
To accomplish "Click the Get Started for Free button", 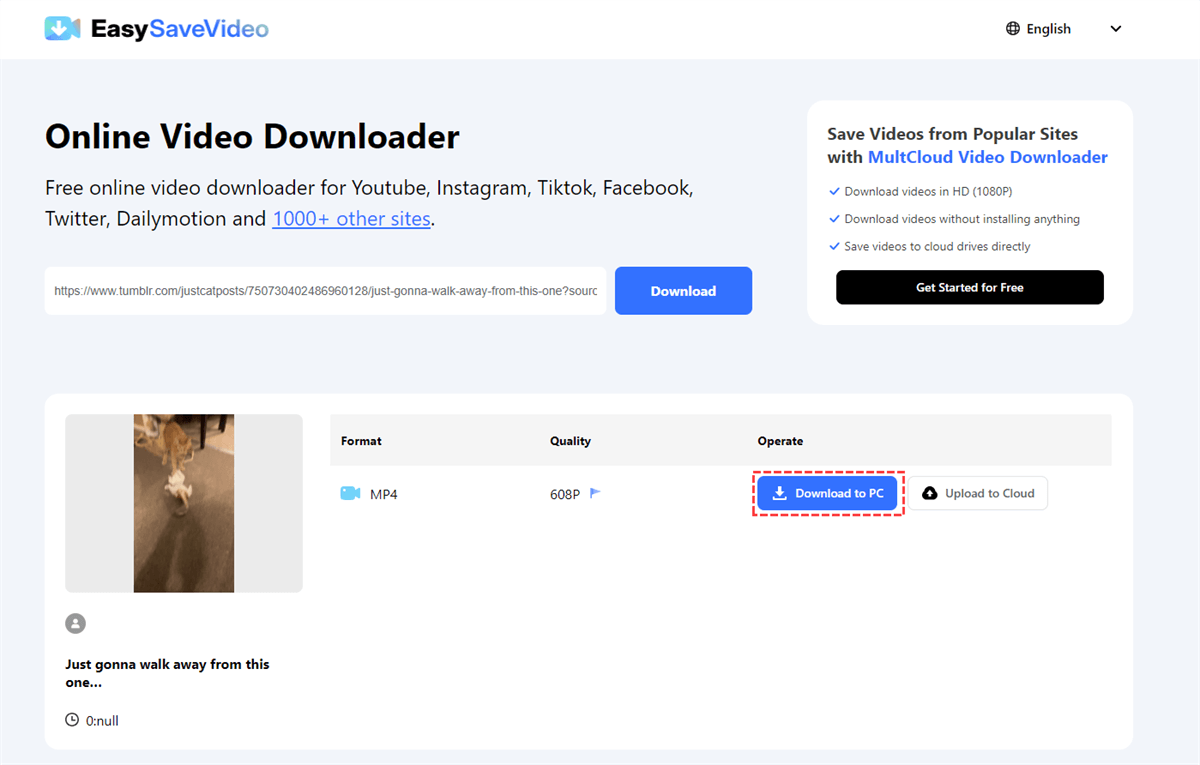I will click(x=970, y=287).
